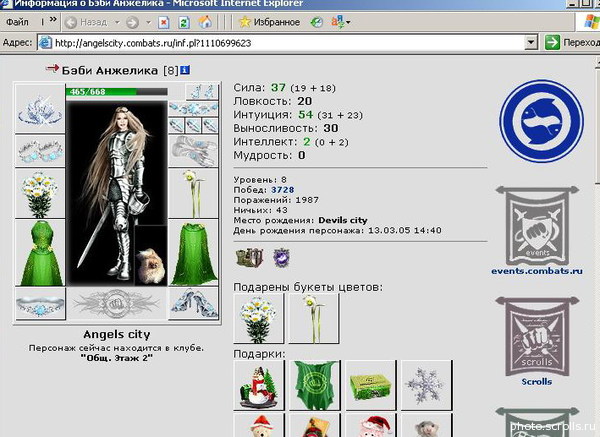Click the gifted snowdrop flower thumbnail
The width and height of the screenshot is (600, 437).
click(x=314, y=318)
